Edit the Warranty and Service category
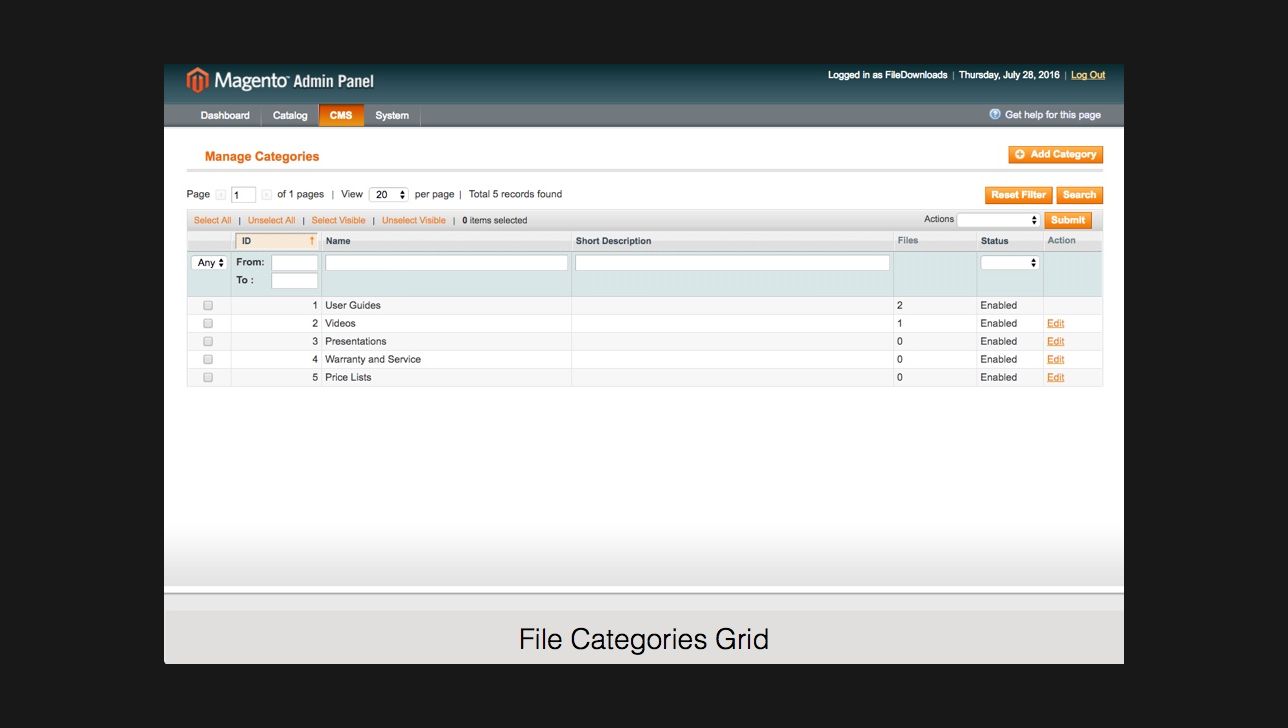The image size is (1288, 728). pyautogui.click(x=1055, y=359)
